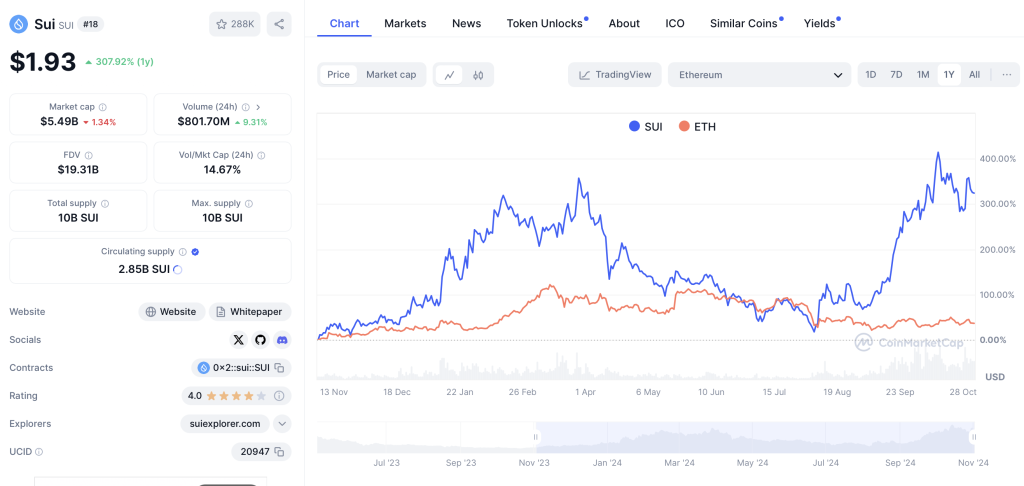
Task: Set chart range to All
Action: click(974, 74)
